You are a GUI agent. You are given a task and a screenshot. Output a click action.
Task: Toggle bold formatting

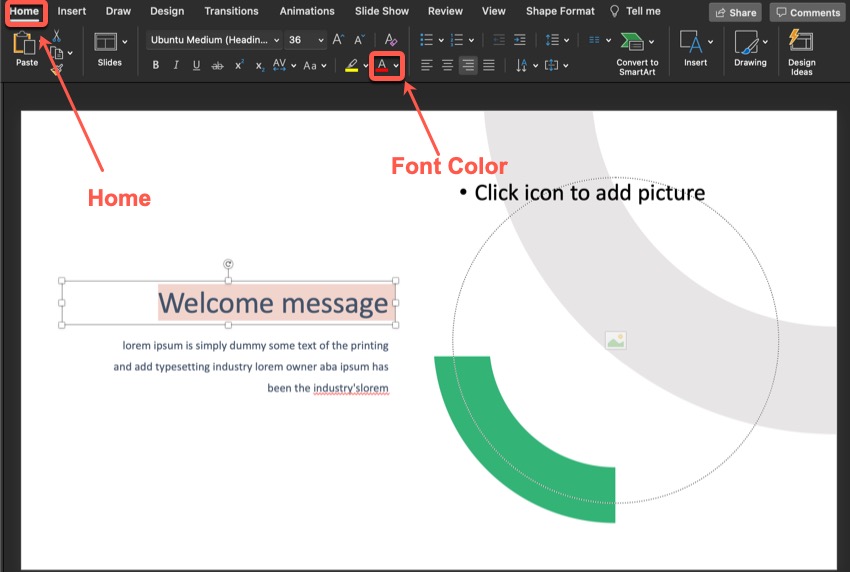pyautogui.click(x=155, y=65)
